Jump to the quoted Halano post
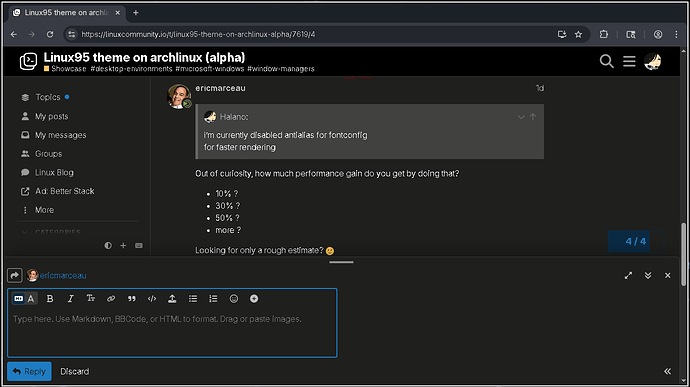This screenshot has height=387, width=690. coord(533,117)
